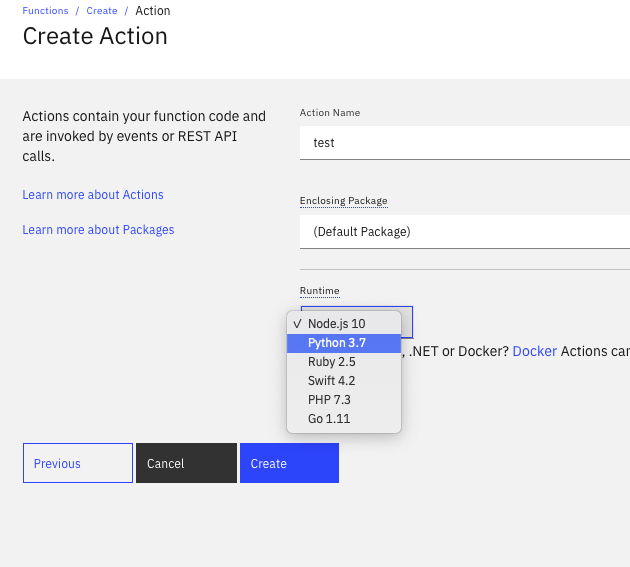Choose PHP 7.3 as runtime
This screenshot has height=567, width=630.
click(329, 400)
